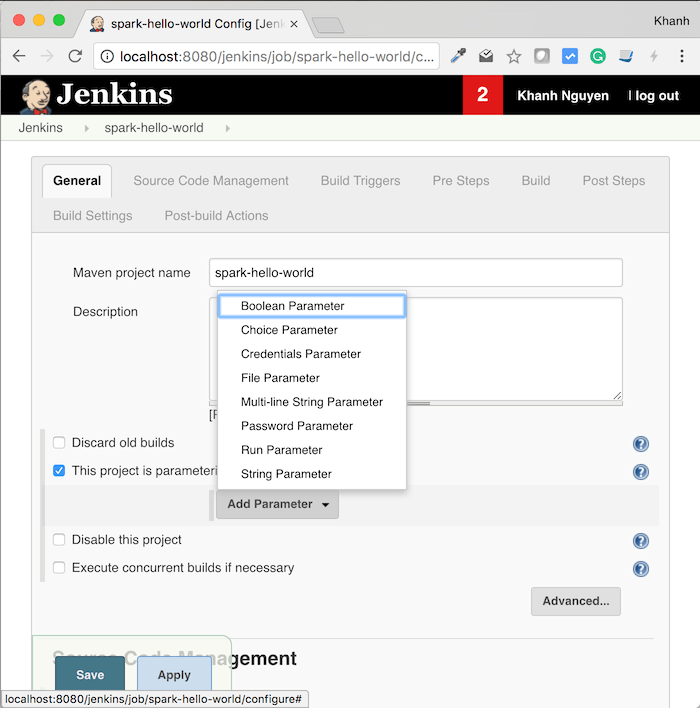Click the blue laptop extension icon
700x708 pixels.
[626, 56]
